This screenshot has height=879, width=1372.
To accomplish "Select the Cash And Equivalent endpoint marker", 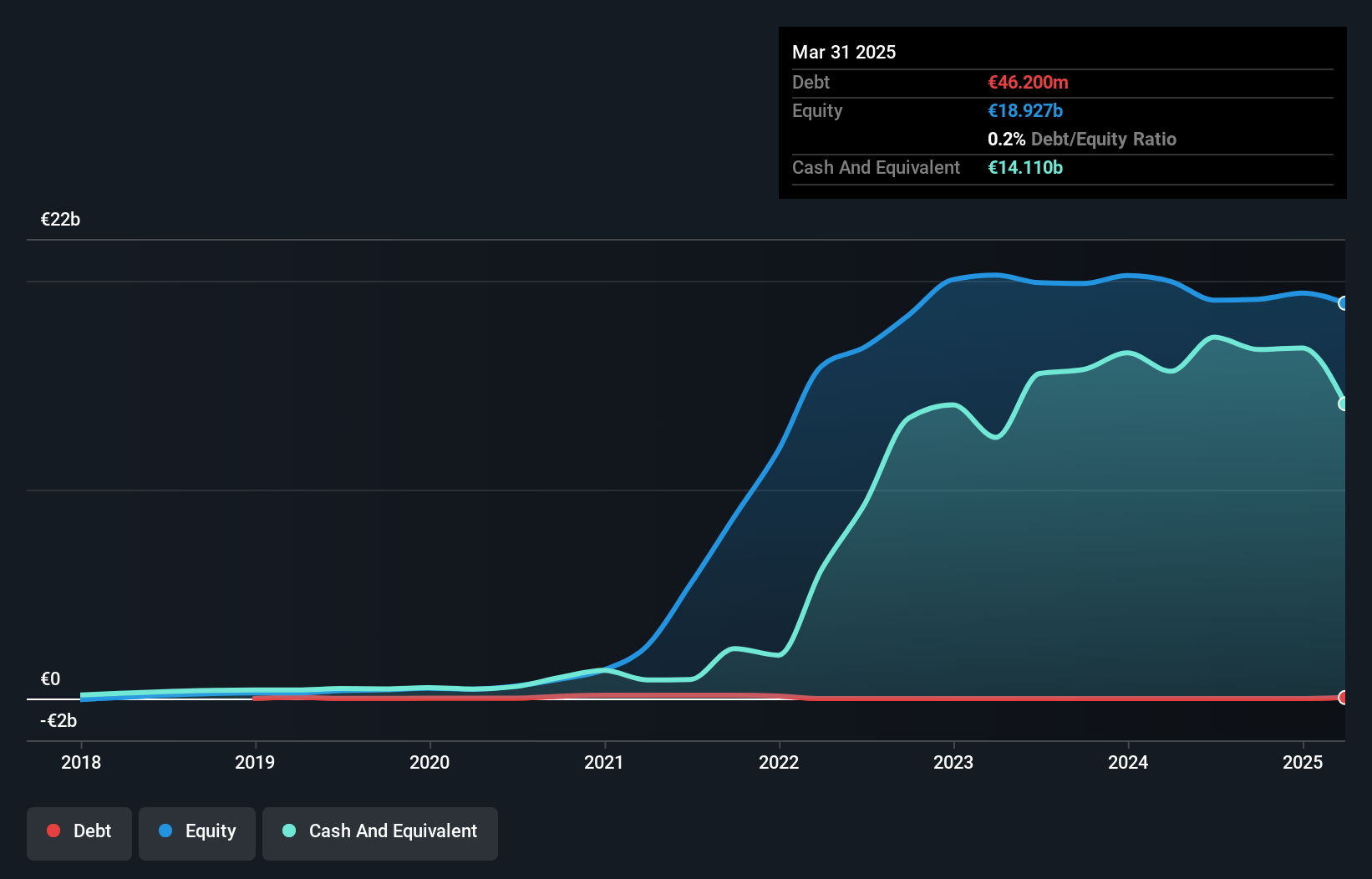I will click(x=1344, y=404).
